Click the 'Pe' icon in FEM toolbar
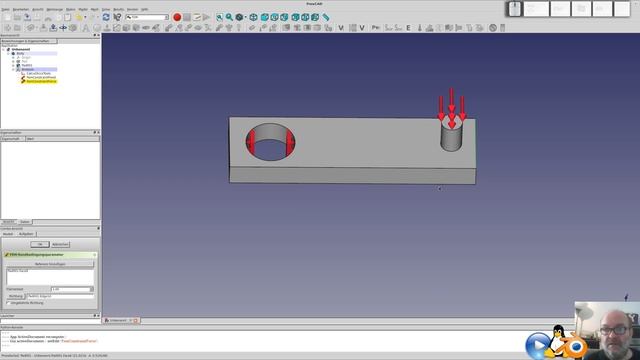 [376, 28]
